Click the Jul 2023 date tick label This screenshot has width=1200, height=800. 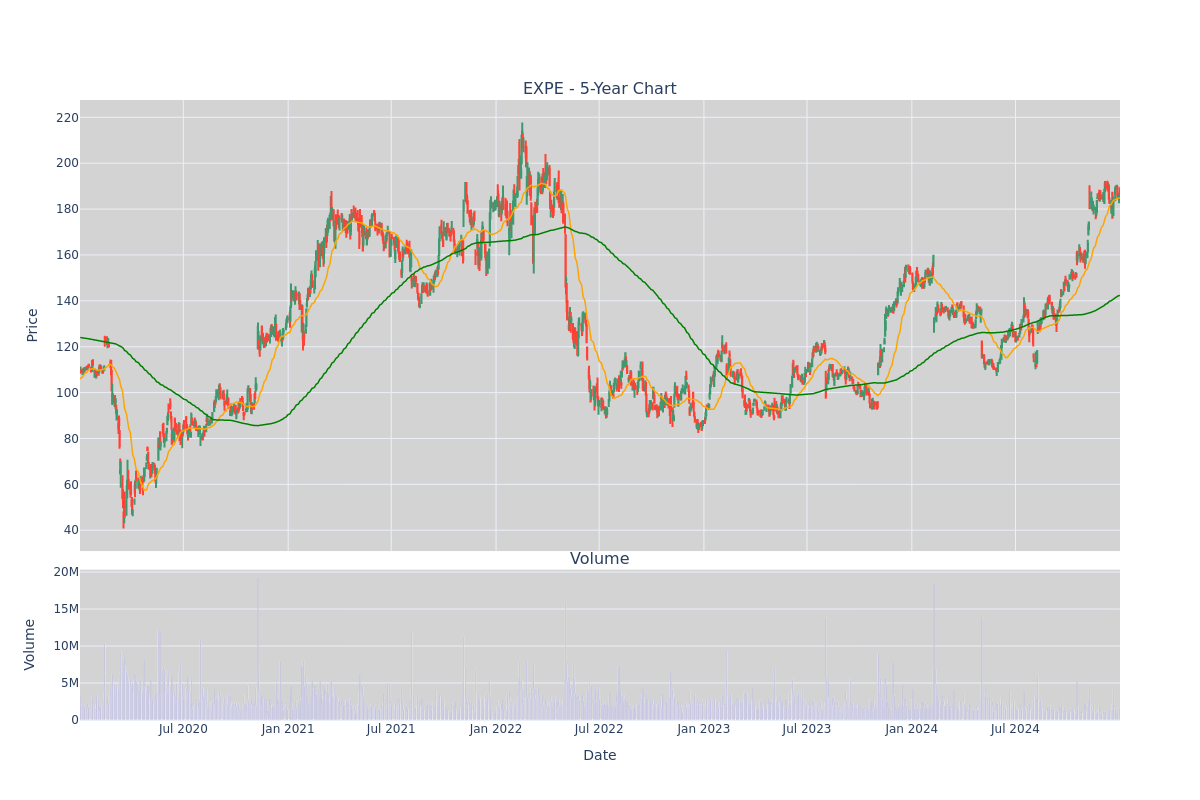[x=807, y=729]
